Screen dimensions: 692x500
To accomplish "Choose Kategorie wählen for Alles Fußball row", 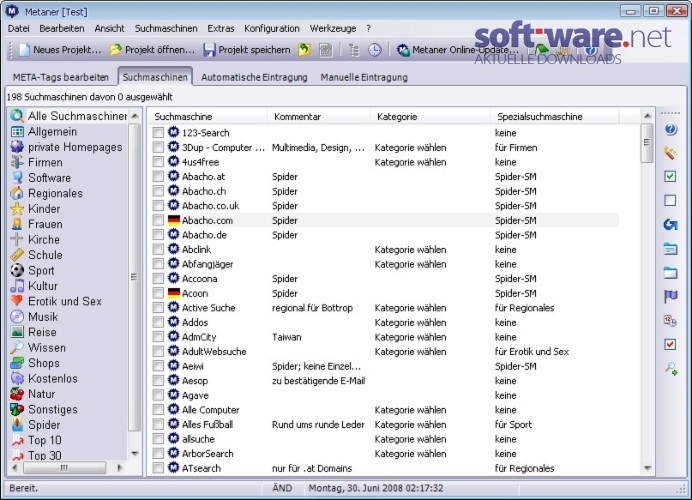I will (x=410, y=424).
